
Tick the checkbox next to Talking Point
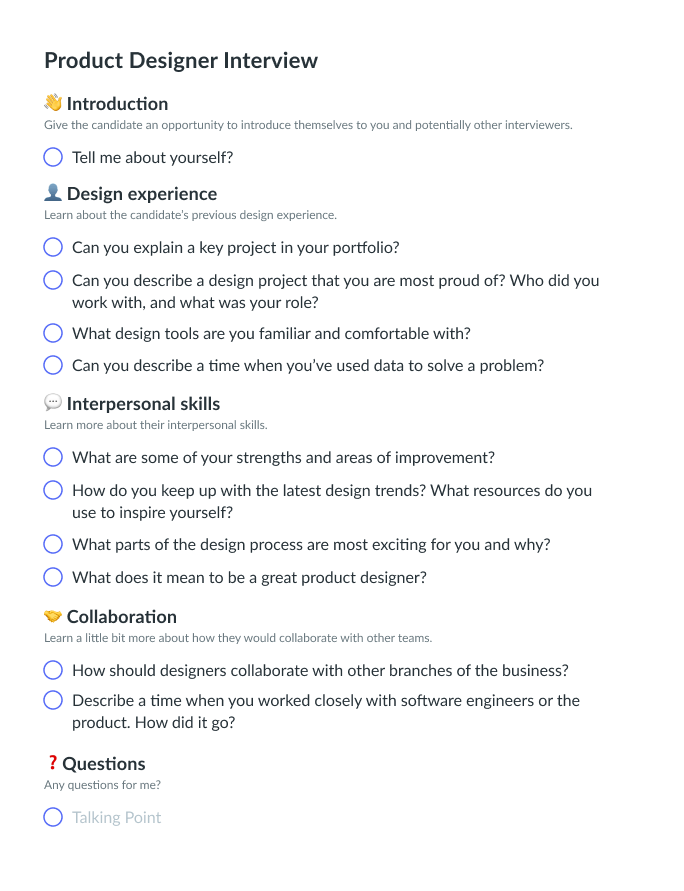53,817
